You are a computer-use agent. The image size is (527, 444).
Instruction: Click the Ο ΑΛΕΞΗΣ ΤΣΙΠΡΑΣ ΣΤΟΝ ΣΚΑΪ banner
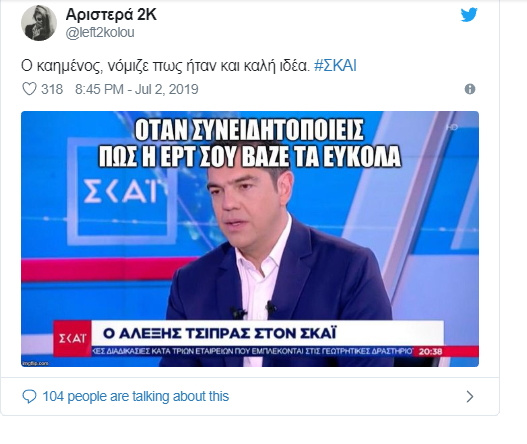tap(219, 333)
